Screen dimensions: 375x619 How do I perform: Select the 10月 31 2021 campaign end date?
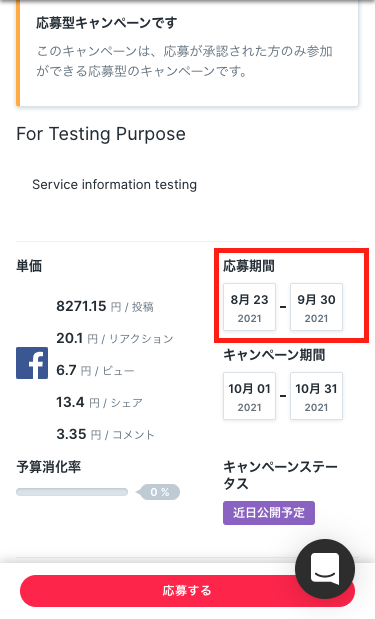pyautogui.click(x=316, y=396)
